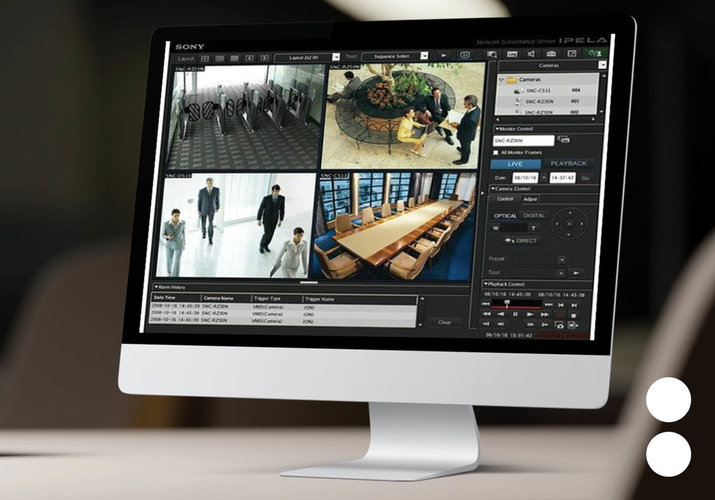Click the monitor icon beside SNC-RZ30N field
This screenshot has width=715, height=500.
(x=565, y=140)
